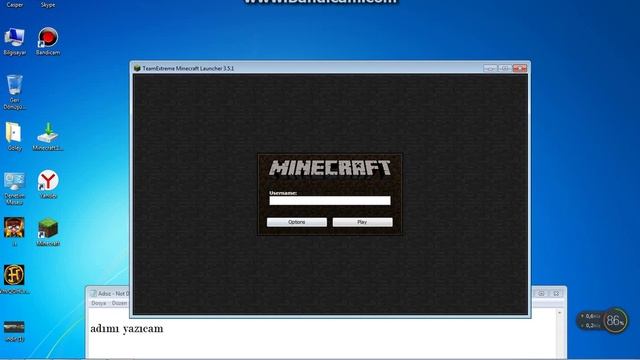
Task: Select the indir (1) image file icon
Action: tap(14, 331)
